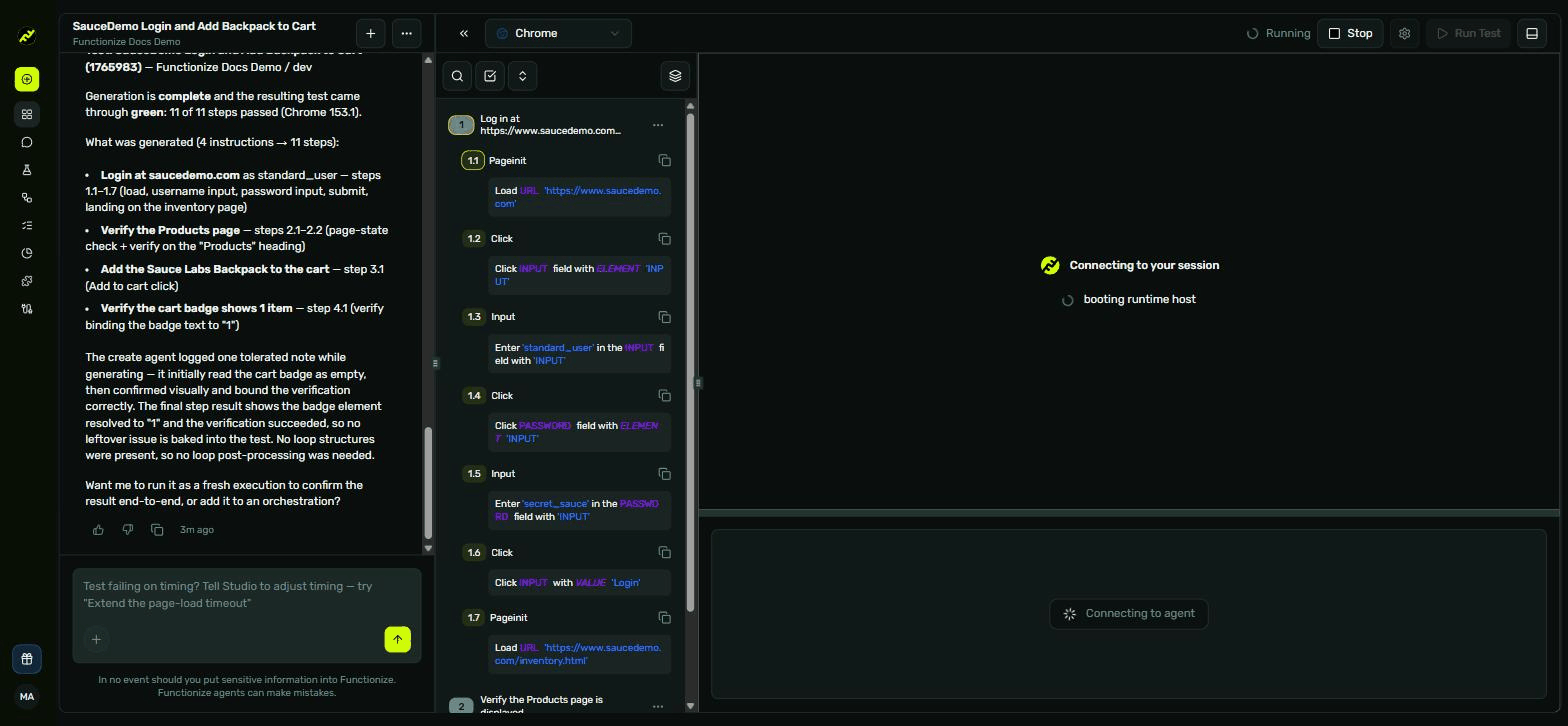
Task: Click the Stop button
Action: point(1350,33)
